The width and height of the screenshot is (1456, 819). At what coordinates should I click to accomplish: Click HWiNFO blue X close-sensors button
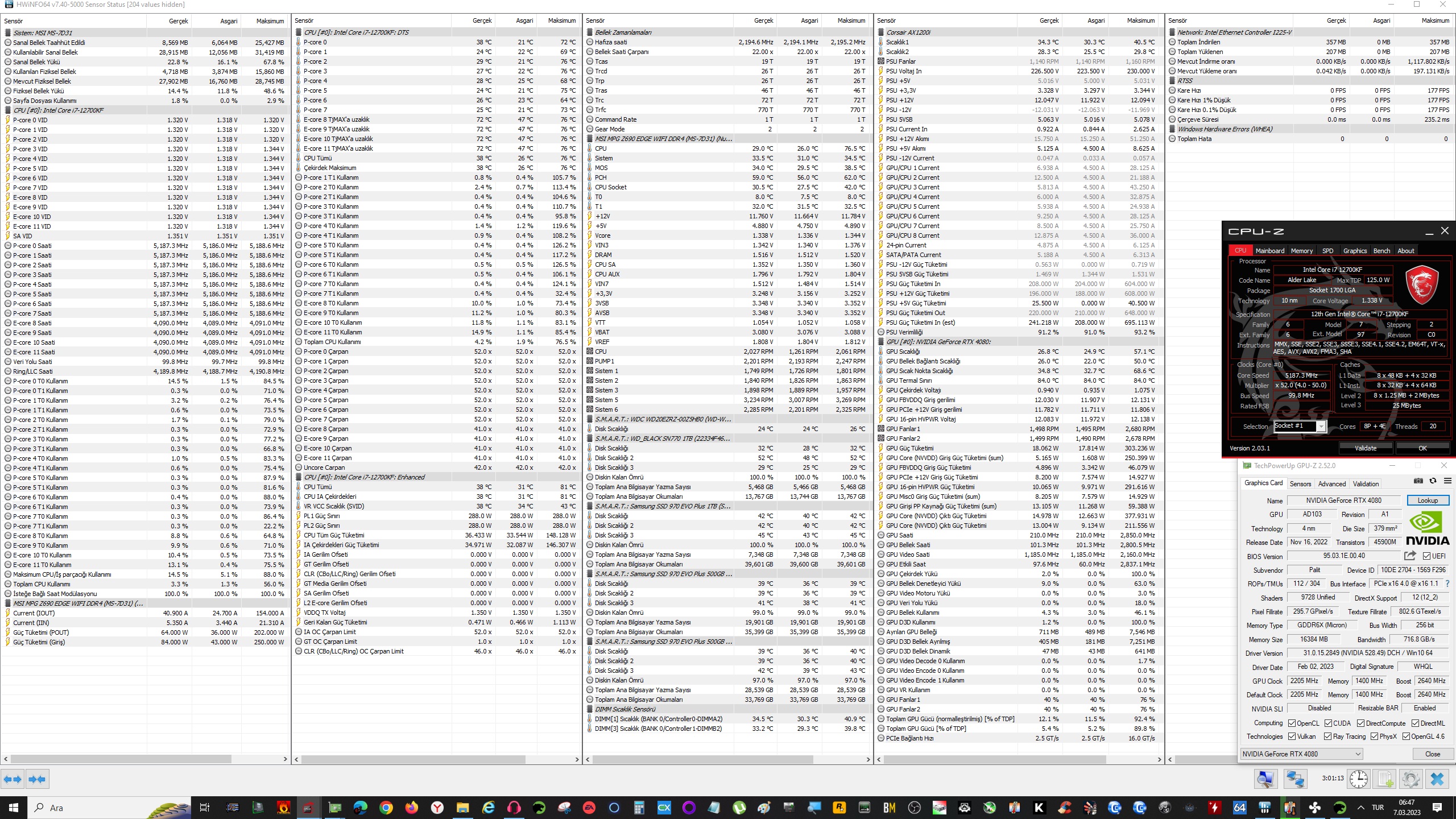pyautogui.click(x=1437, y=779)
